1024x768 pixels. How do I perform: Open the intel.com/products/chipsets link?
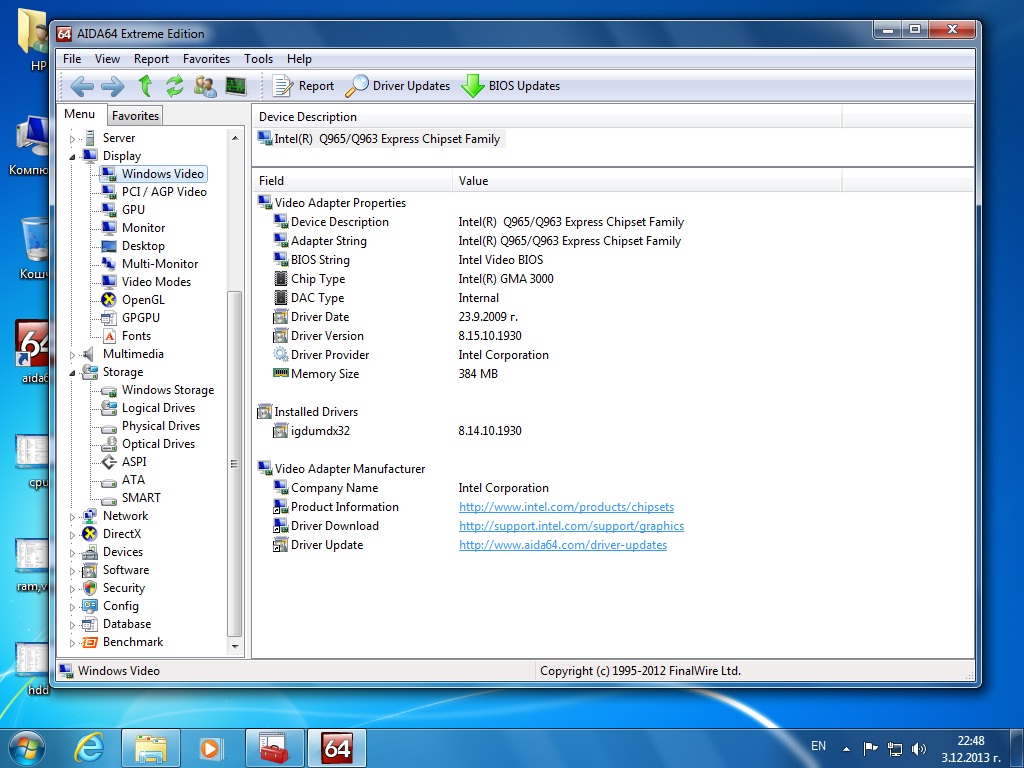click(566, 507)
